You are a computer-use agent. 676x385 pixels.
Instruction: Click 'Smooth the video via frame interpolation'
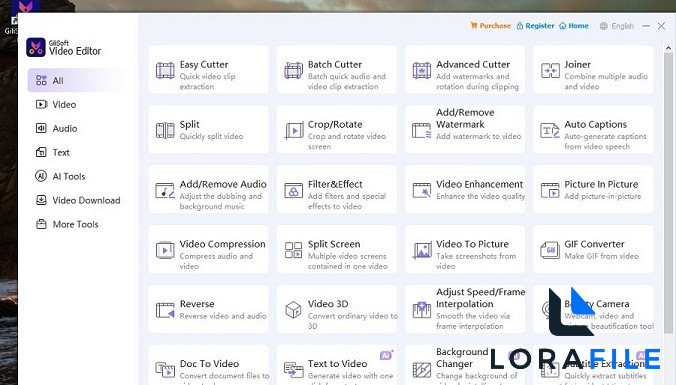point(473,321)
